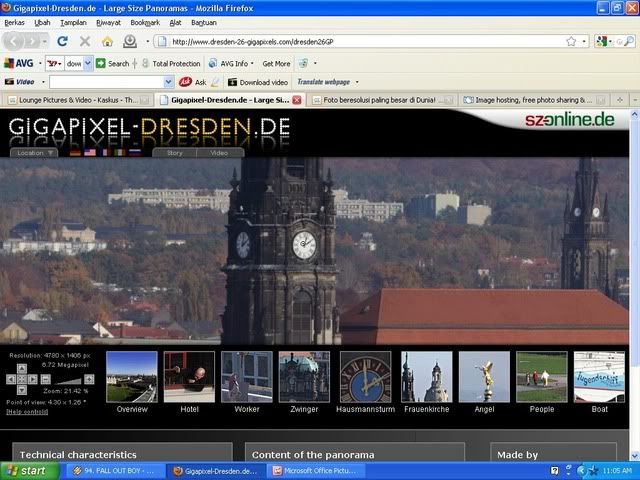
Task: Select the Overview thumbnail
Action: coord(132,377)
